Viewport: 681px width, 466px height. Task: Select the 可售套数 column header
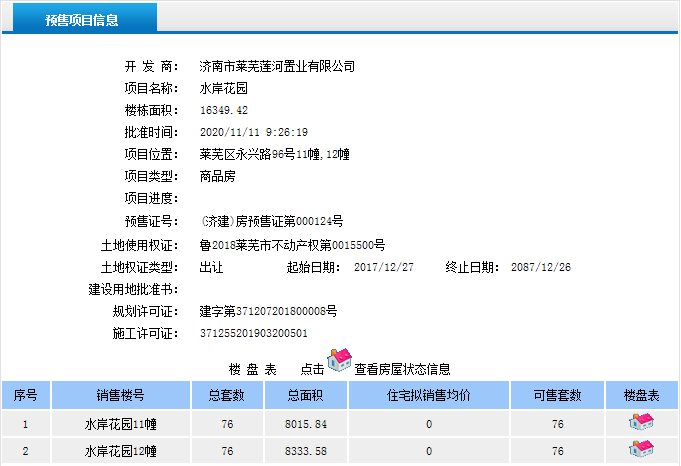click(557, 395)
